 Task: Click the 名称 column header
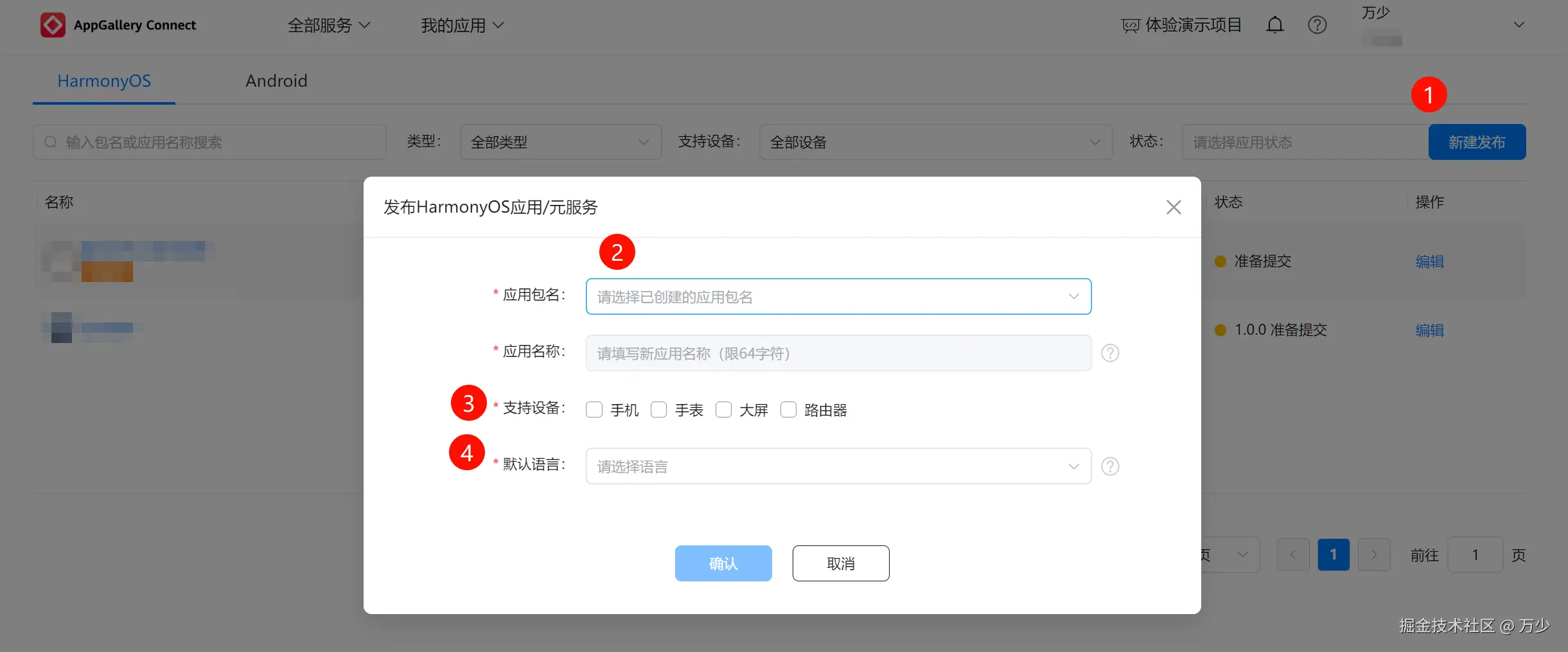pyautogui.click(x=59, y=202)
